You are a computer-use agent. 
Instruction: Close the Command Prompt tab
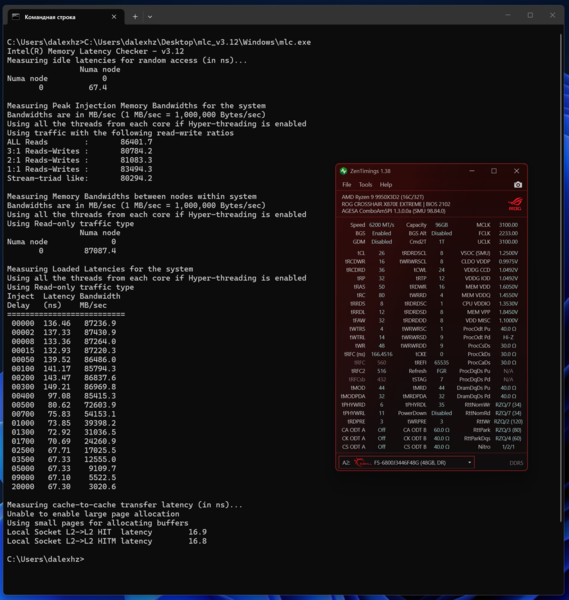(x=114, y=17)
